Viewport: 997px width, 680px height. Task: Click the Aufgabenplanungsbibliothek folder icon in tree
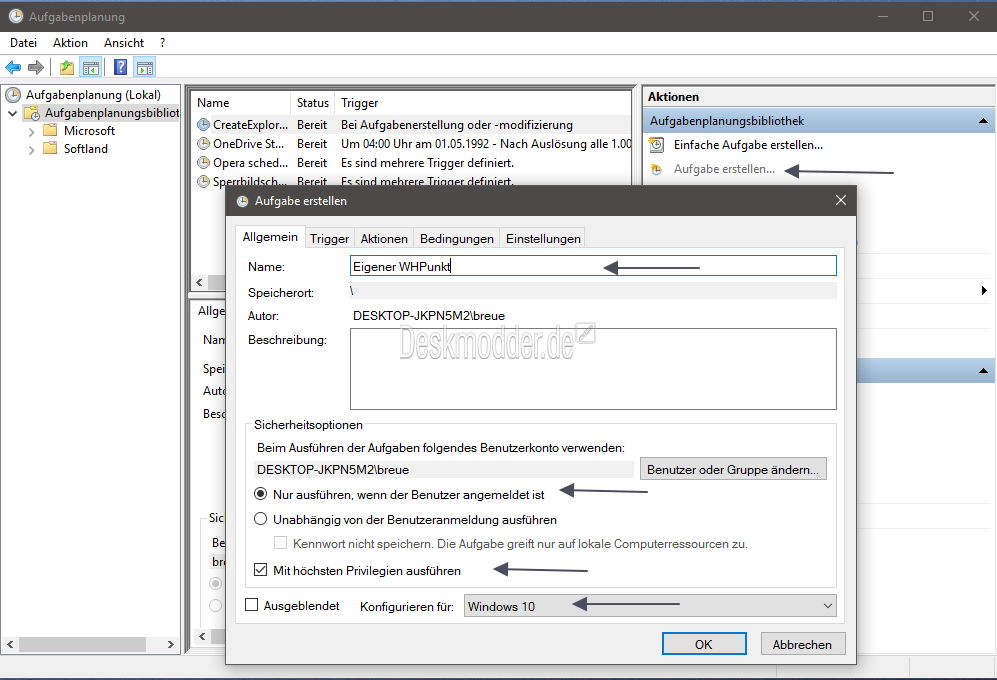(x=32, y=113)
